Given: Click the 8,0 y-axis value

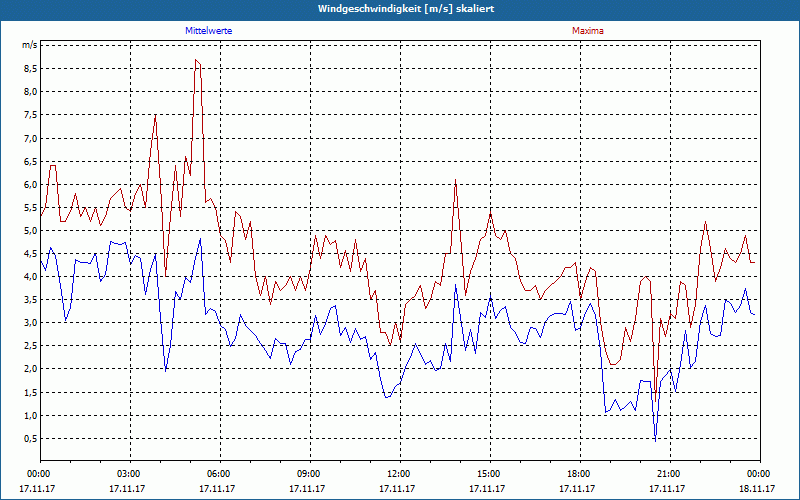Looking at the screenshot, I should (x=30, y=92).
